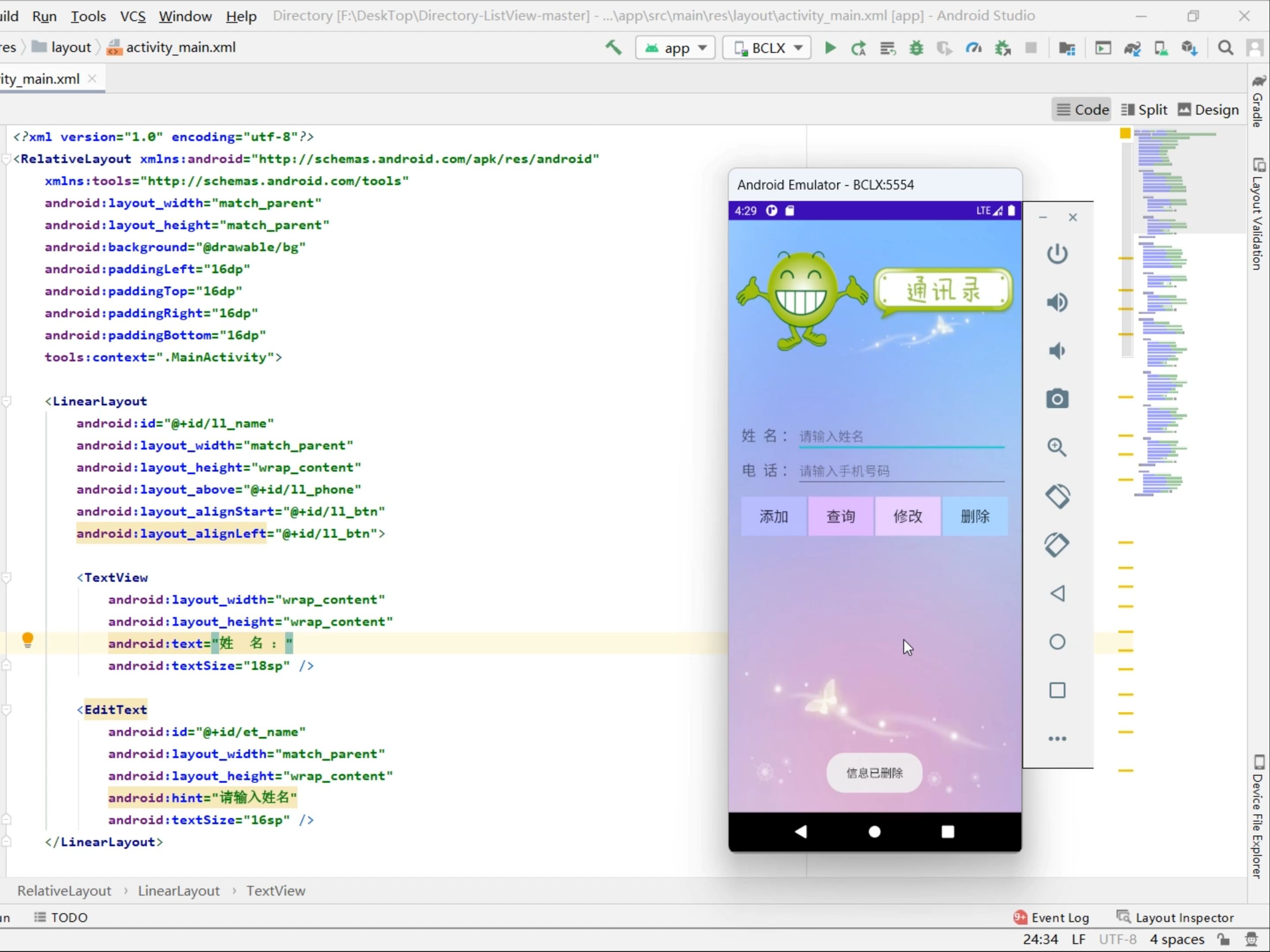Open the Layout Inspector tool window
The image size is (1270, 952).
pos(1175,918)
